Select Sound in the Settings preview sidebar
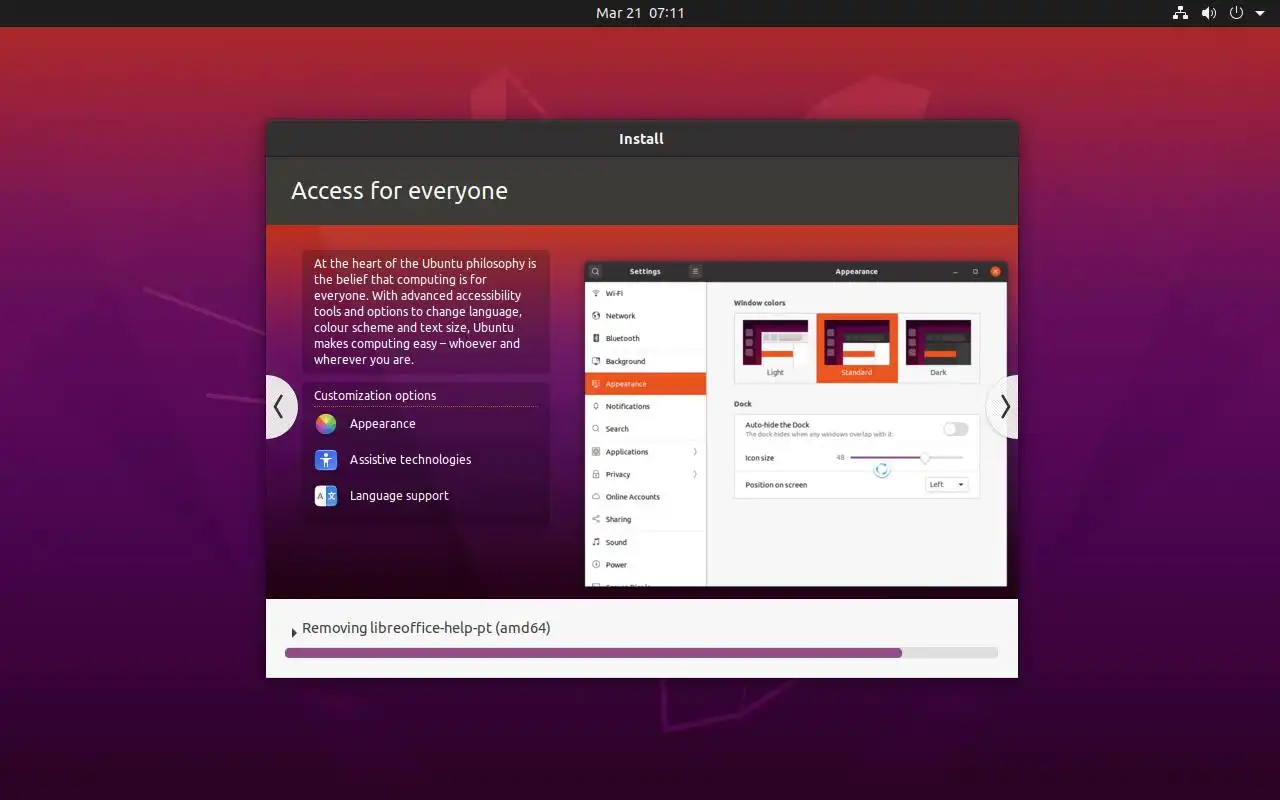 [x=645, y=542]
